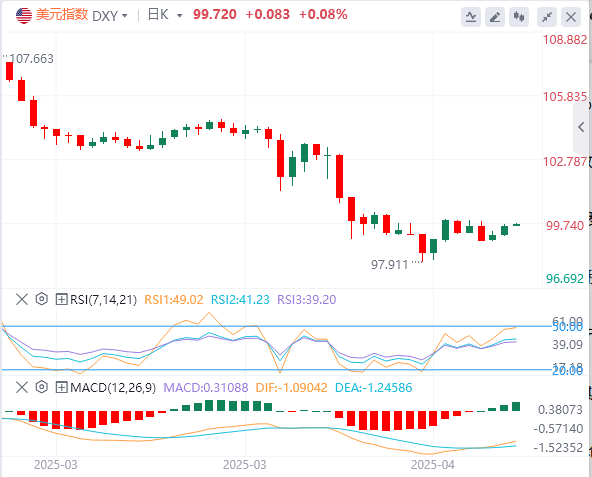The image size is (592, 477).
Task: Click the -1.52352 MACD axis label
Action: click(558, 448)
